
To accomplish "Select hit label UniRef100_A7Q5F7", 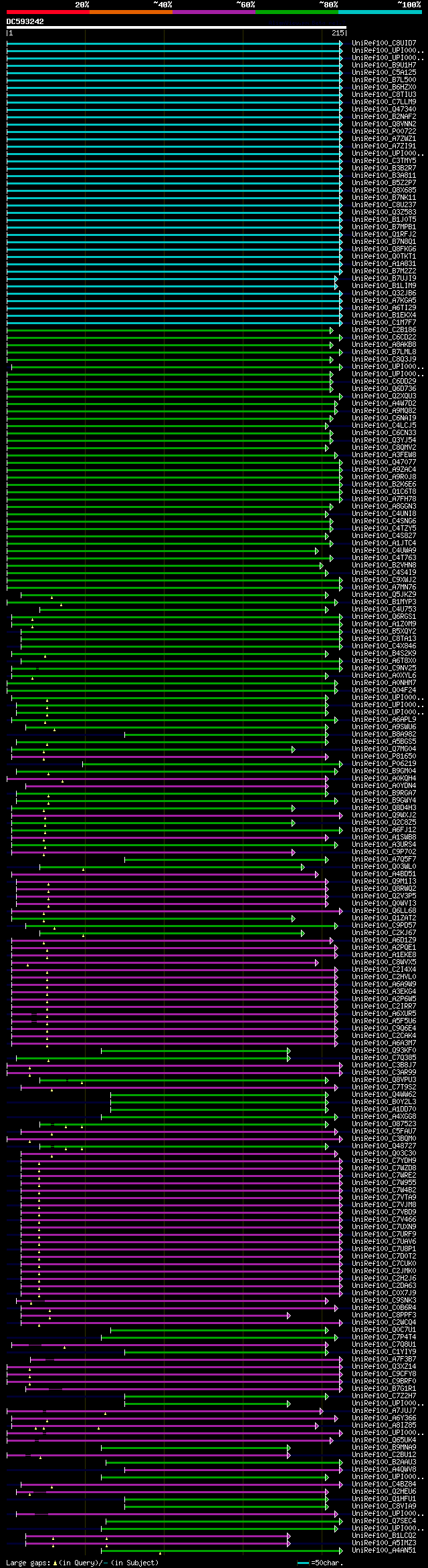I will click(x=384, y=860).
